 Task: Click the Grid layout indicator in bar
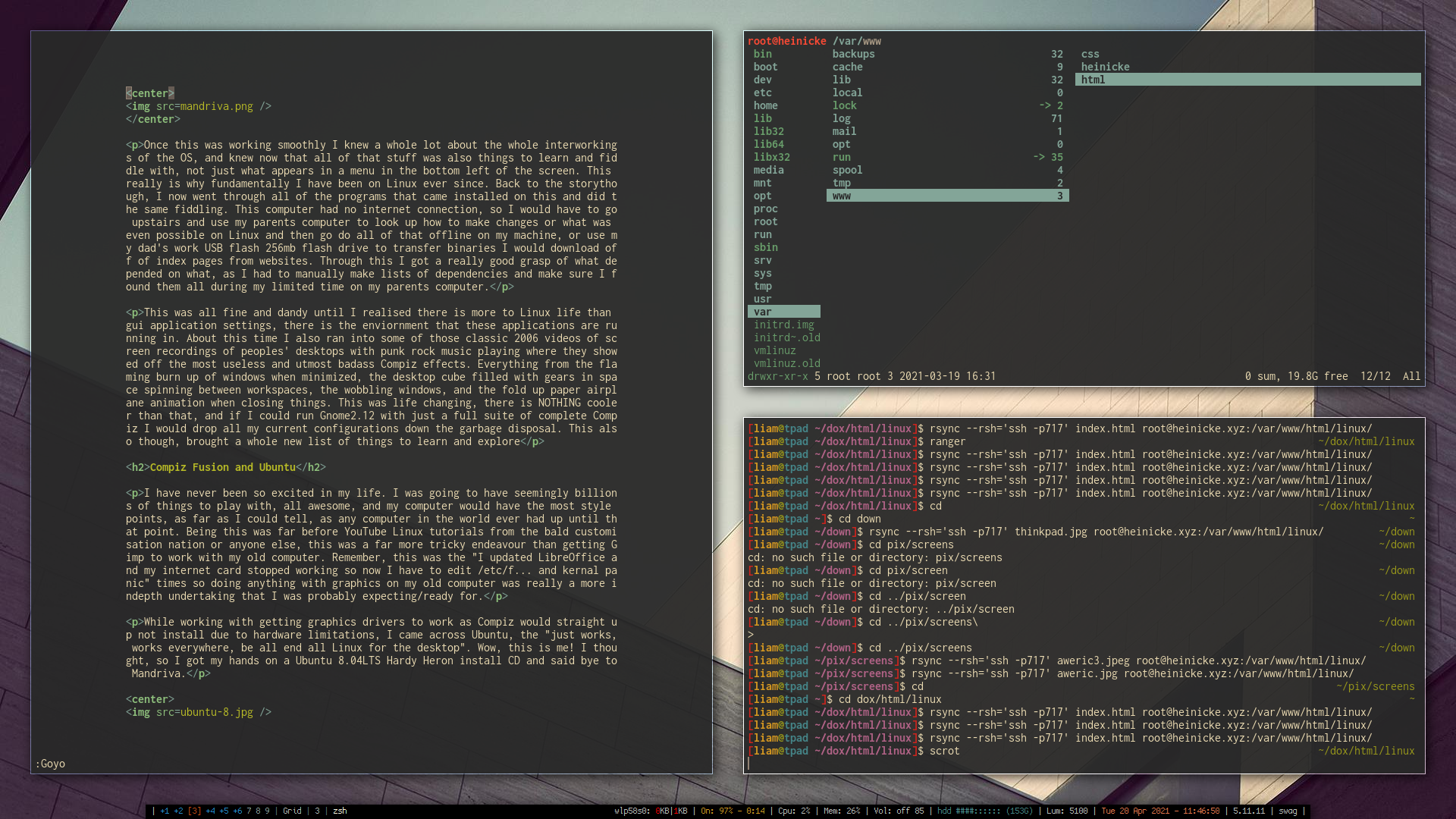[x=292, y=811]
